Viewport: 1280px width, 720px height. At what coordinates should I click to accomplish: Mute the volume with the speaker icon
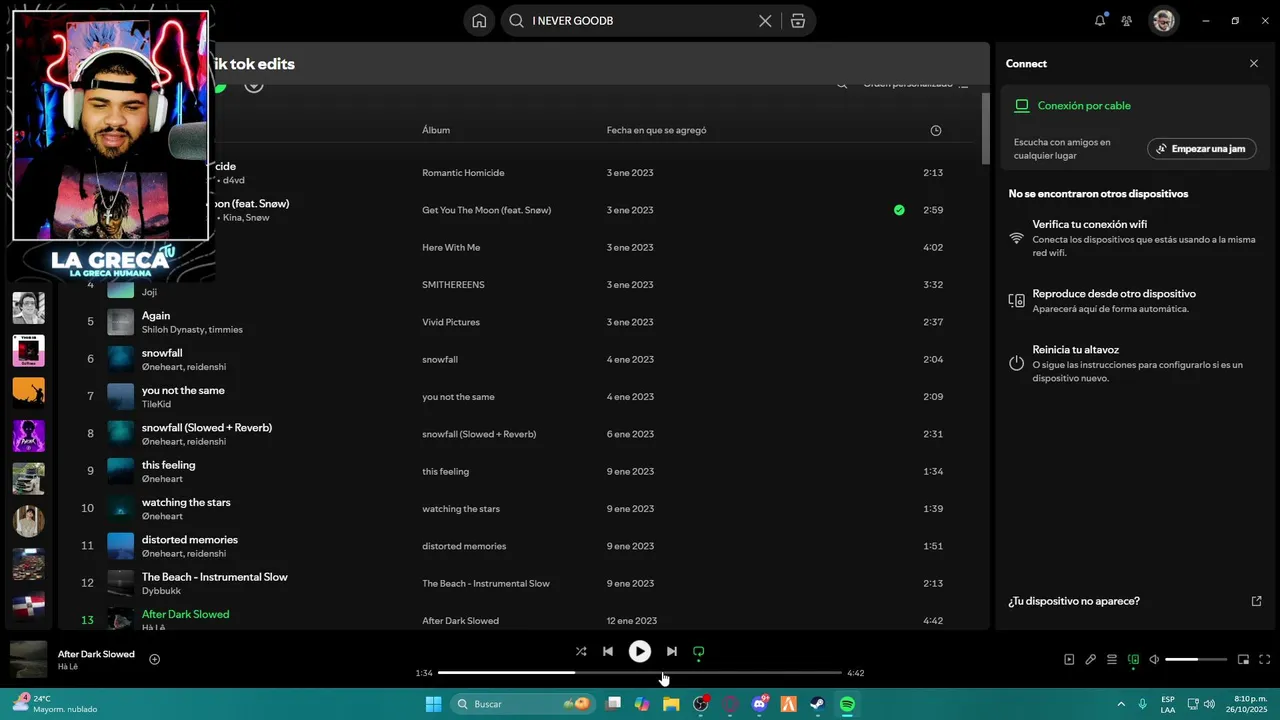point(1154,659)
